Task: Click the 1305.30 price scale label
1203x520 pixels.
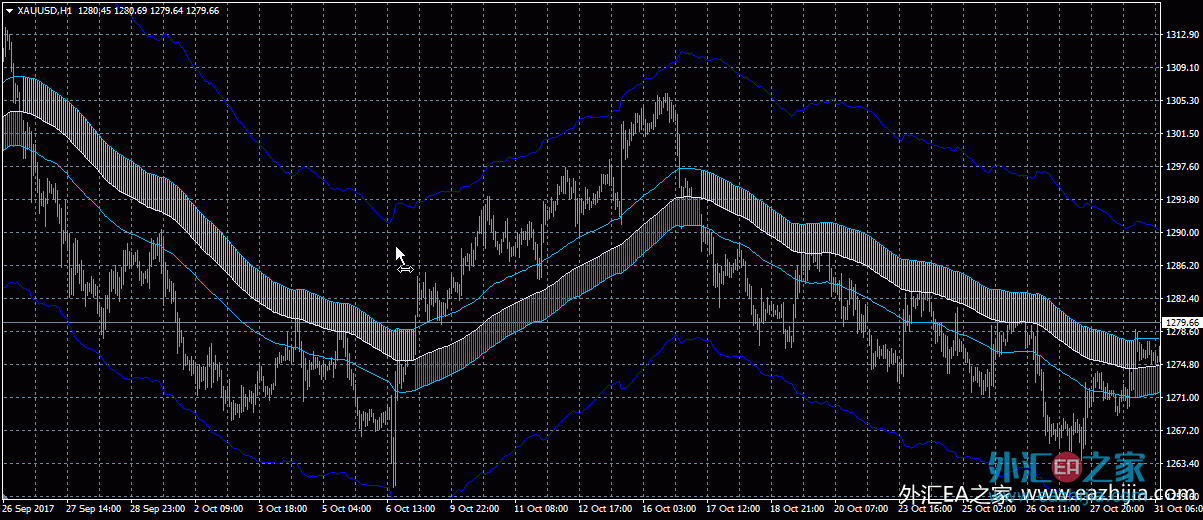Action: (x=1181, y=101)
